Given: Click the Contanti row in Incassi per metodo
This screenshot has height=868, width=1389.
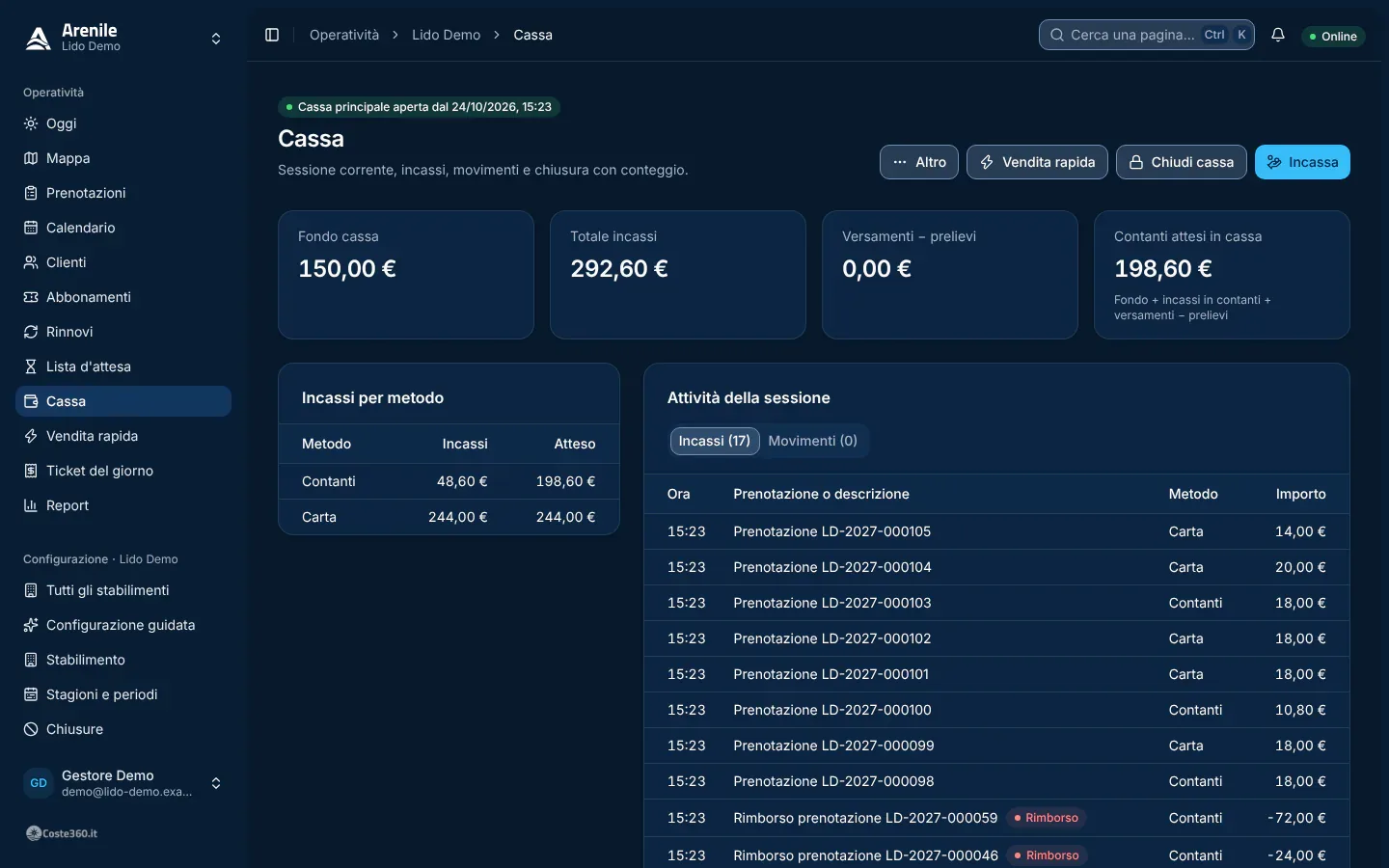Looking at the screenshot, I should pos(449,481).
